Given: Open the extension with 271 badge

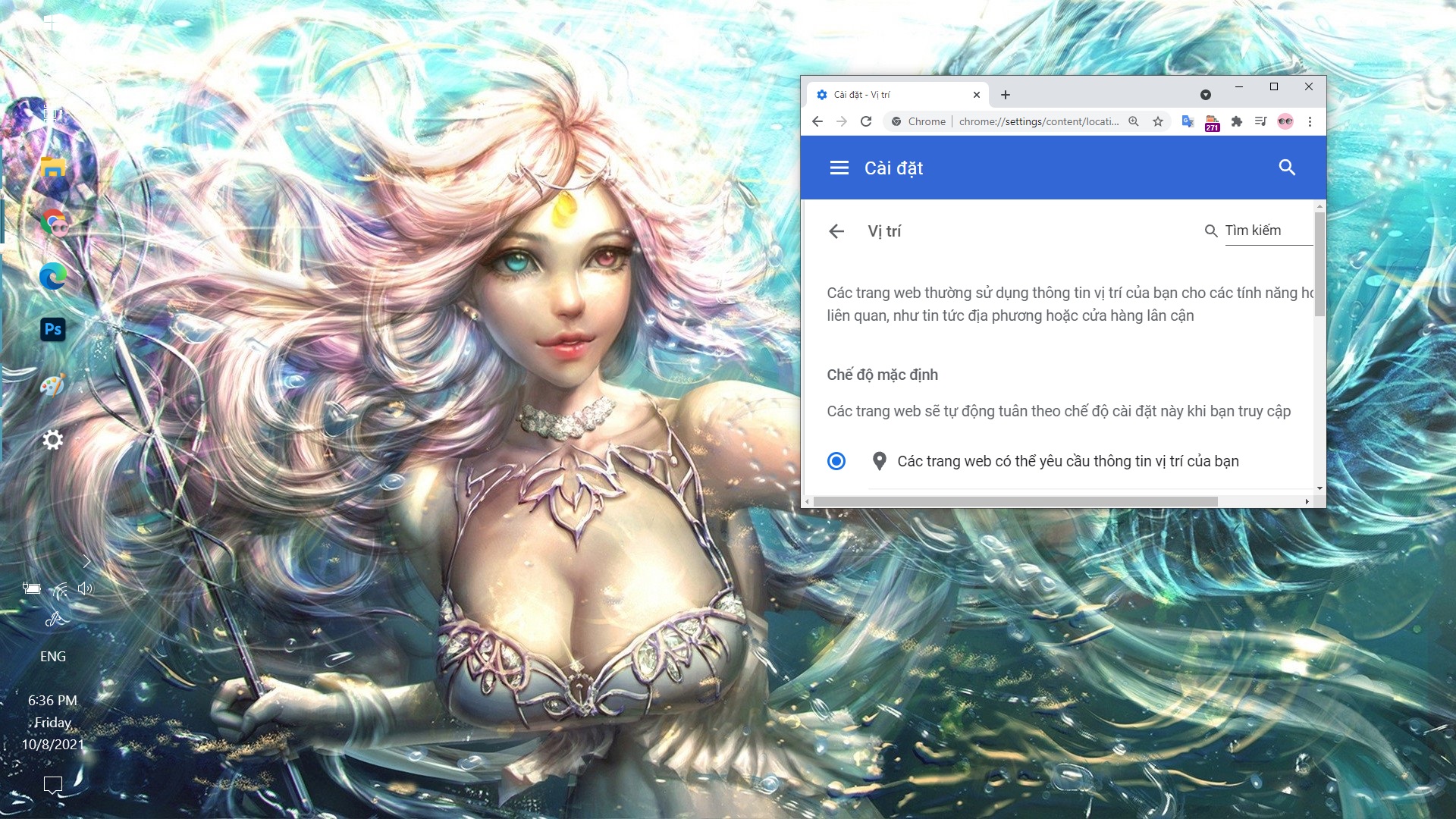Looking at the screenshot, I should (1213, 123).
